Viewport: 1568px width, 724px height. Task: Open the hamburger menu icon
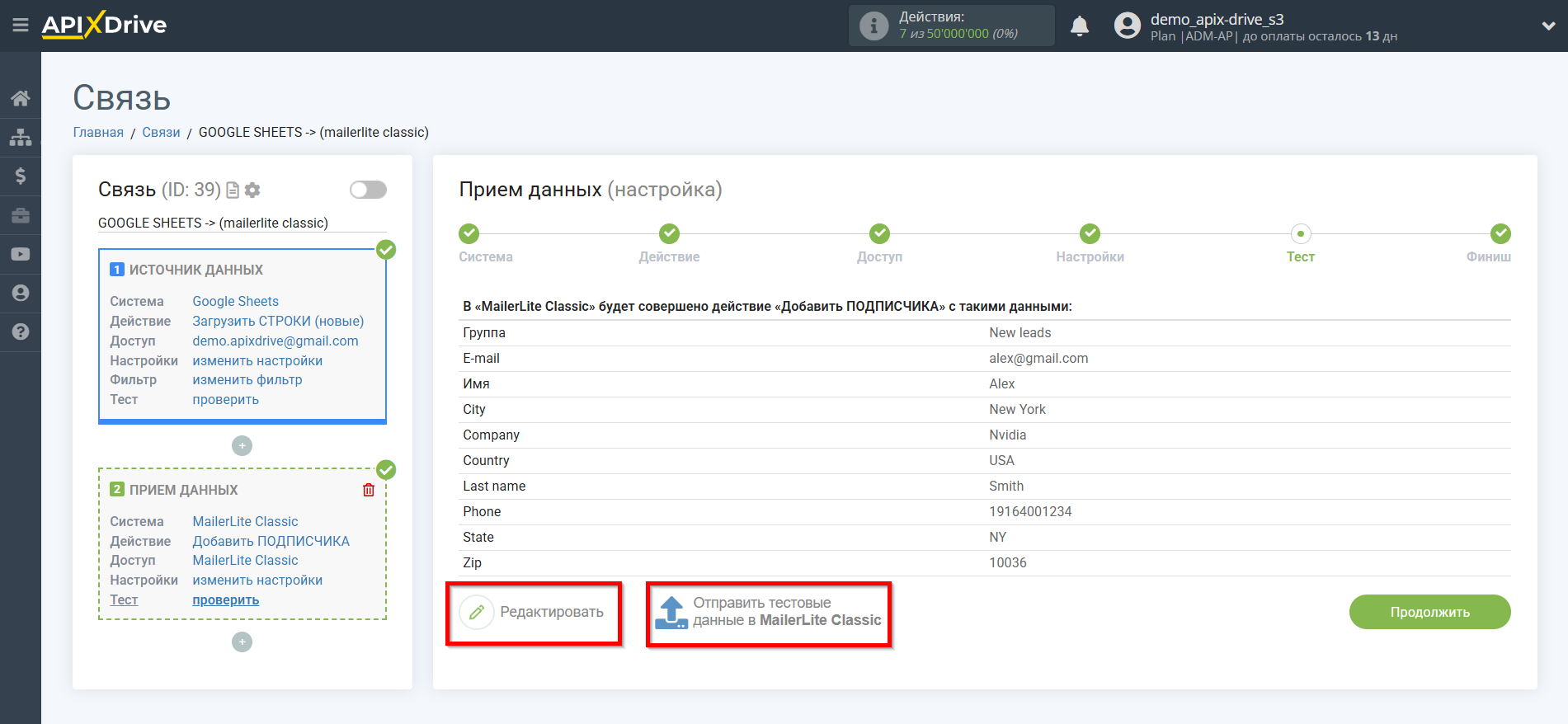(21, 26)
